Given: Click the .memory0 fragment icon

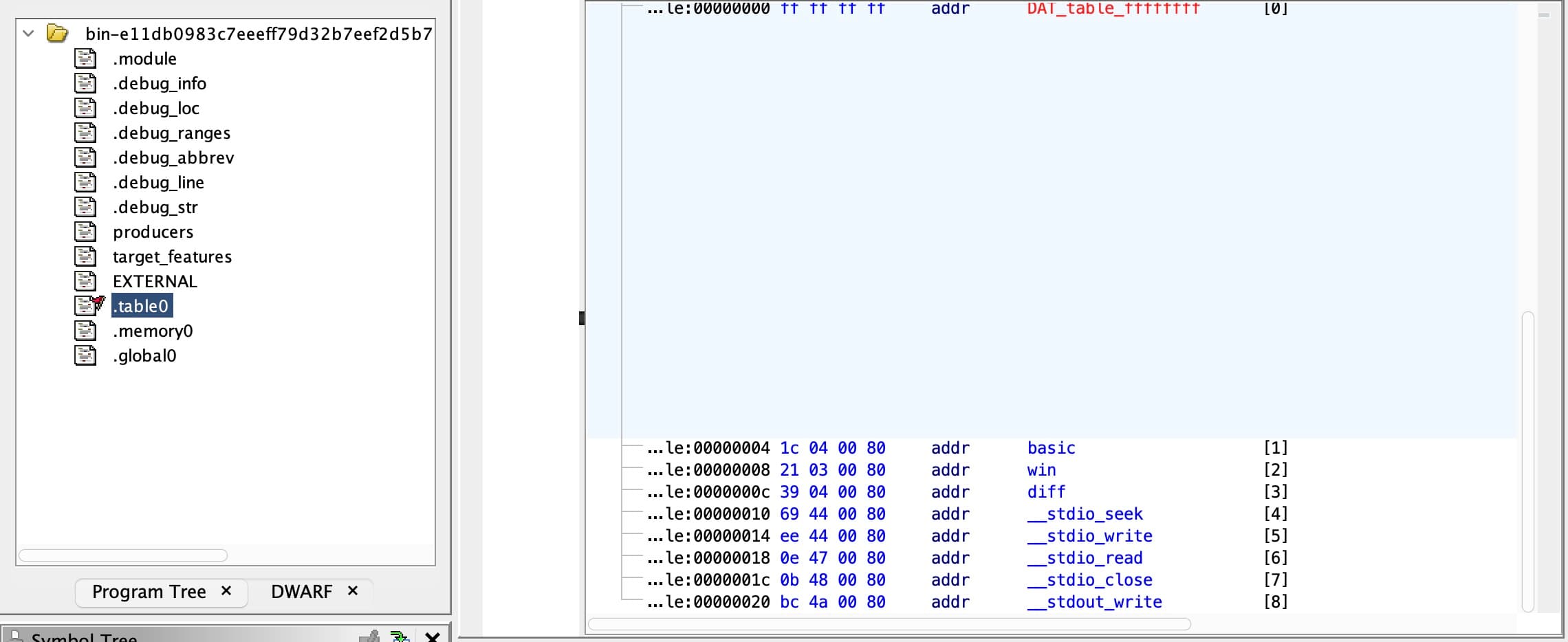Looking at the screenshot, I should [x=85, y=331].
